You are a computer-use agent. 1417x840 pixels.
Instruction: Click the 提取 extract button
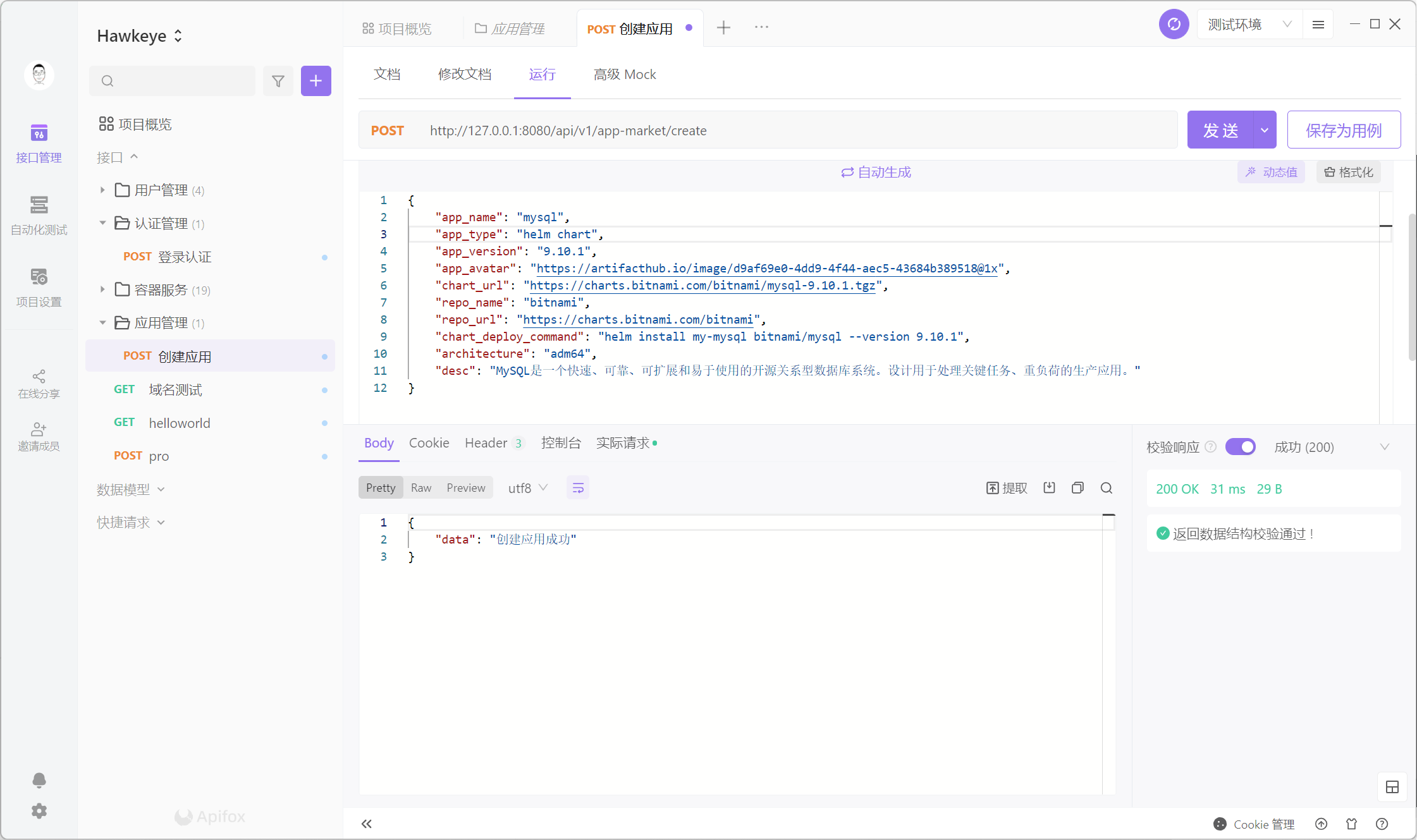coord(1007,487)
